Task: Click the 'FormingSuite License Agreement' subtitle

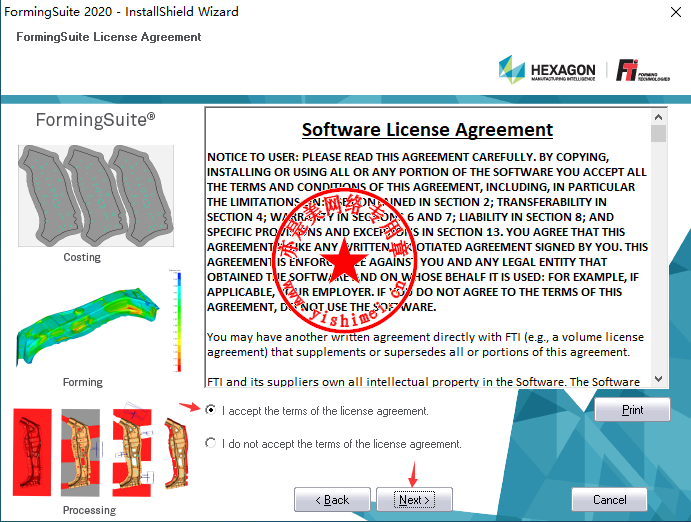Action: (108, 37)
